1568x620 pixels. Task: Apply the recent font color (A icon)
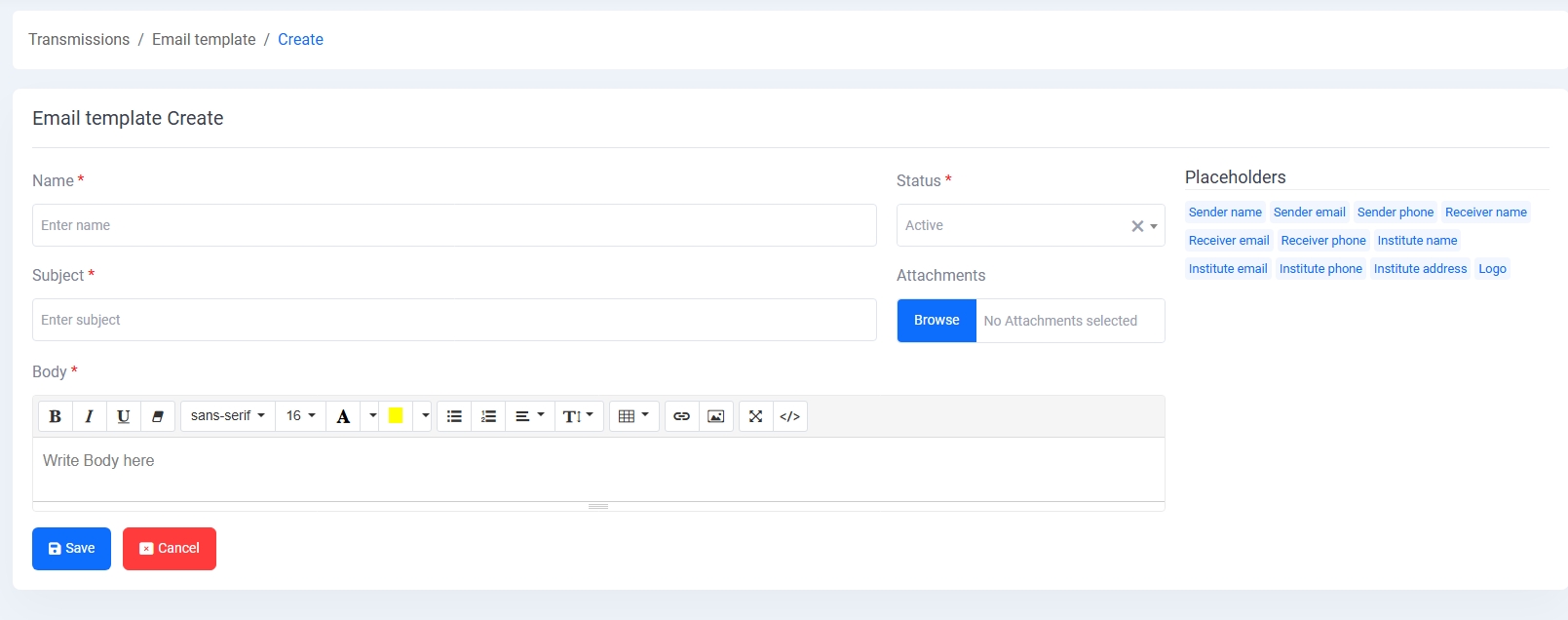pyautogui.click(x=343, y=416)
